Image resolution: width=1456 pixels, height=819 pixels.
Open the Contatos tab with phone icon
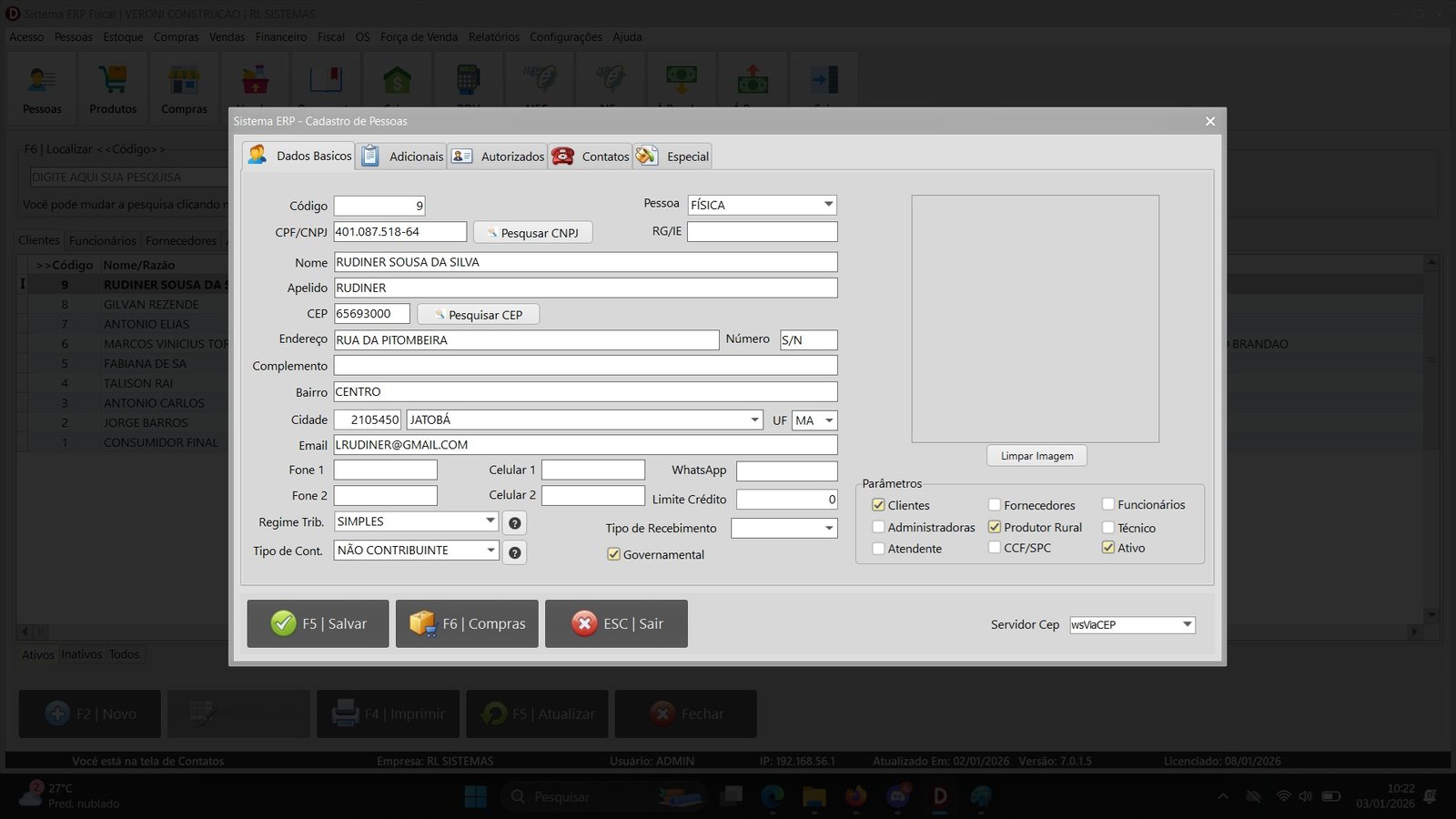pos(591,157)
